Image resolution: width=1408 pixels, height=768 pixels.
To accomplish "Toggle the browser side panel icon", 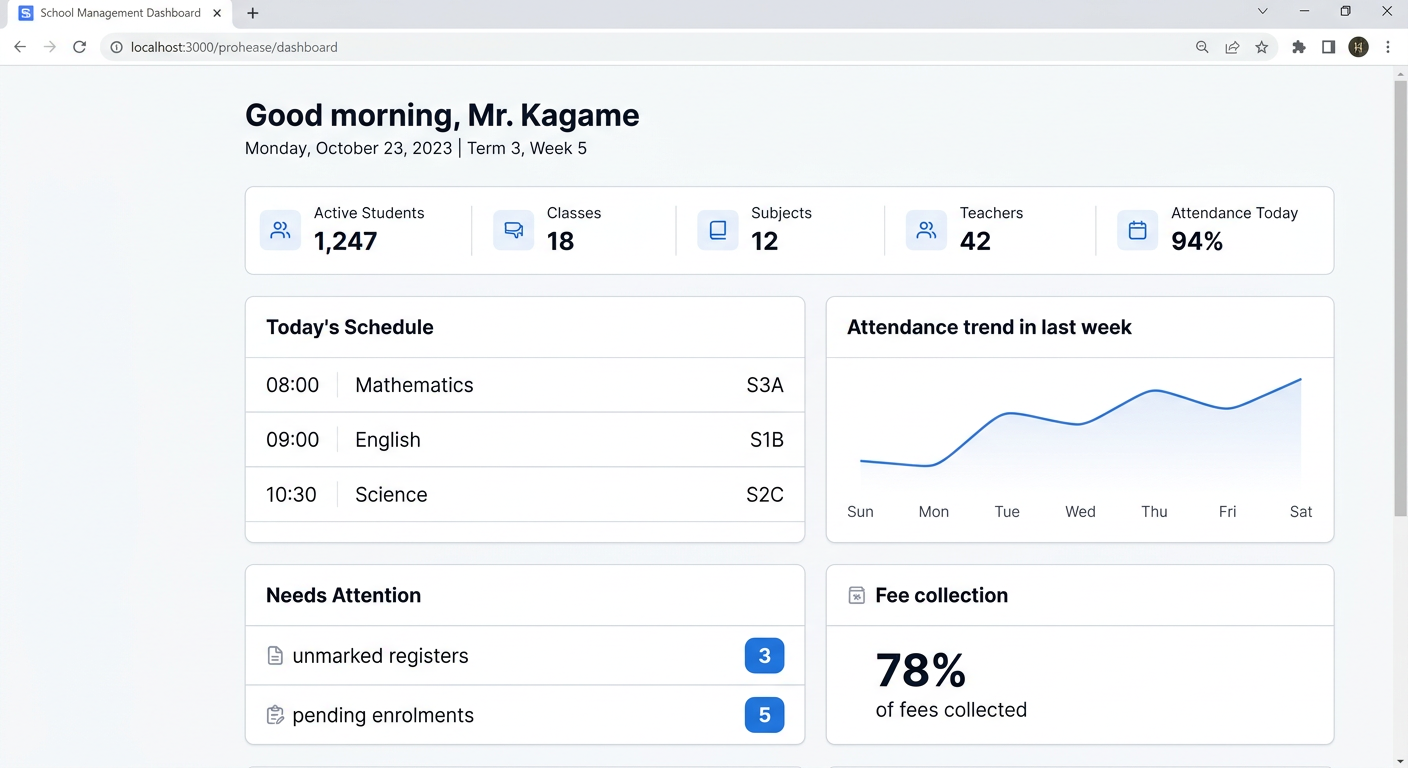I will (1328, 47).
